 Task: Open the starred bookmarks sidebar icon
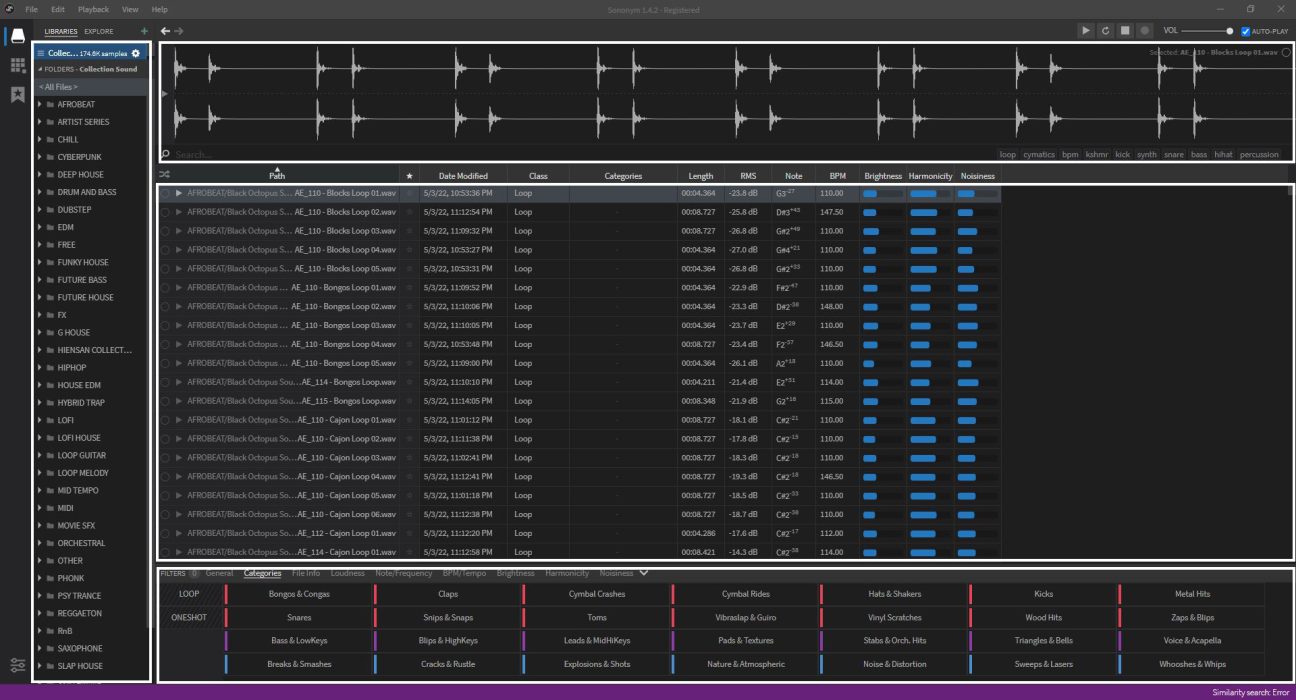pos(17,95)
